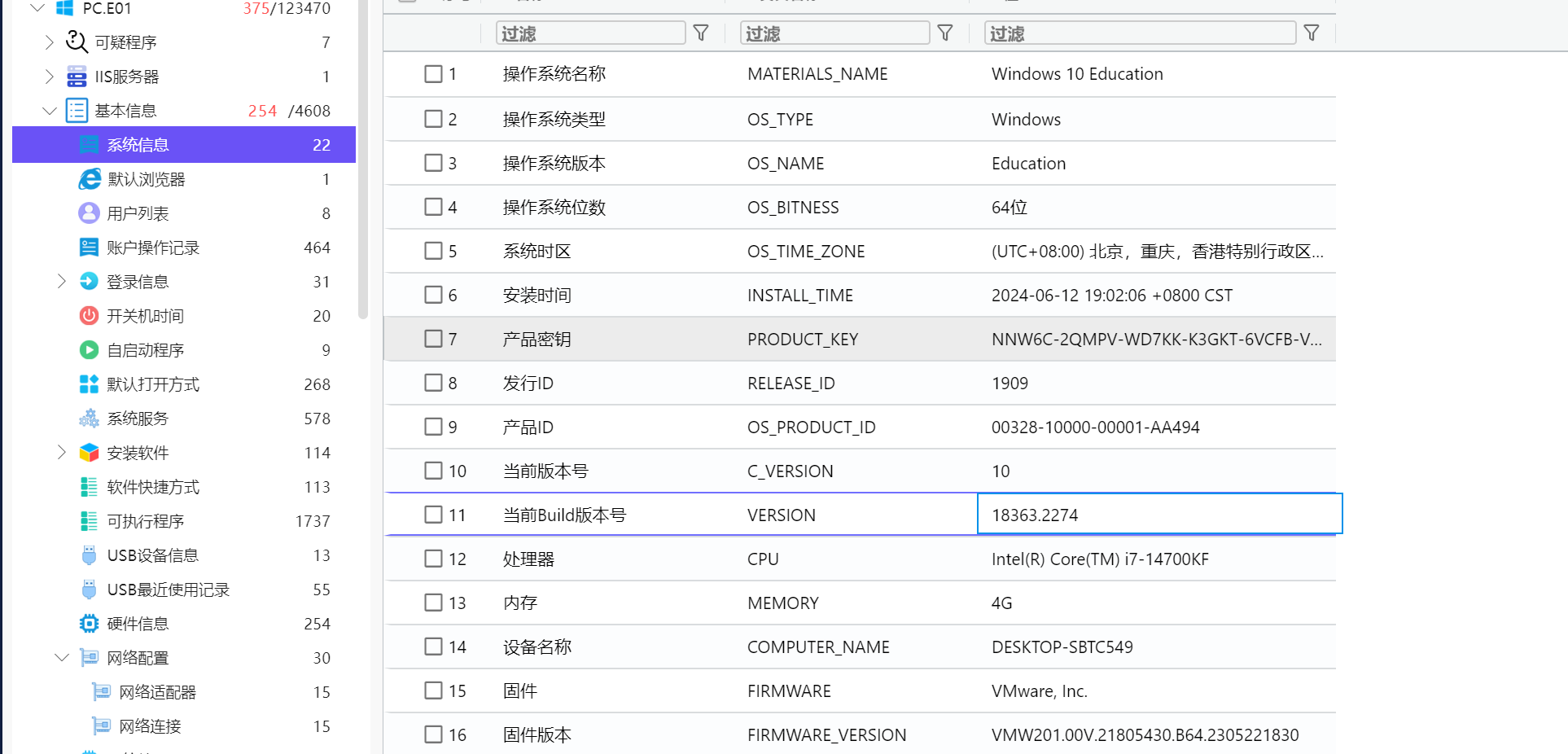The height and width of the screenshot is (754, 1568).
Task: Expand the 可疑程序 node
Action: (49, 42)
